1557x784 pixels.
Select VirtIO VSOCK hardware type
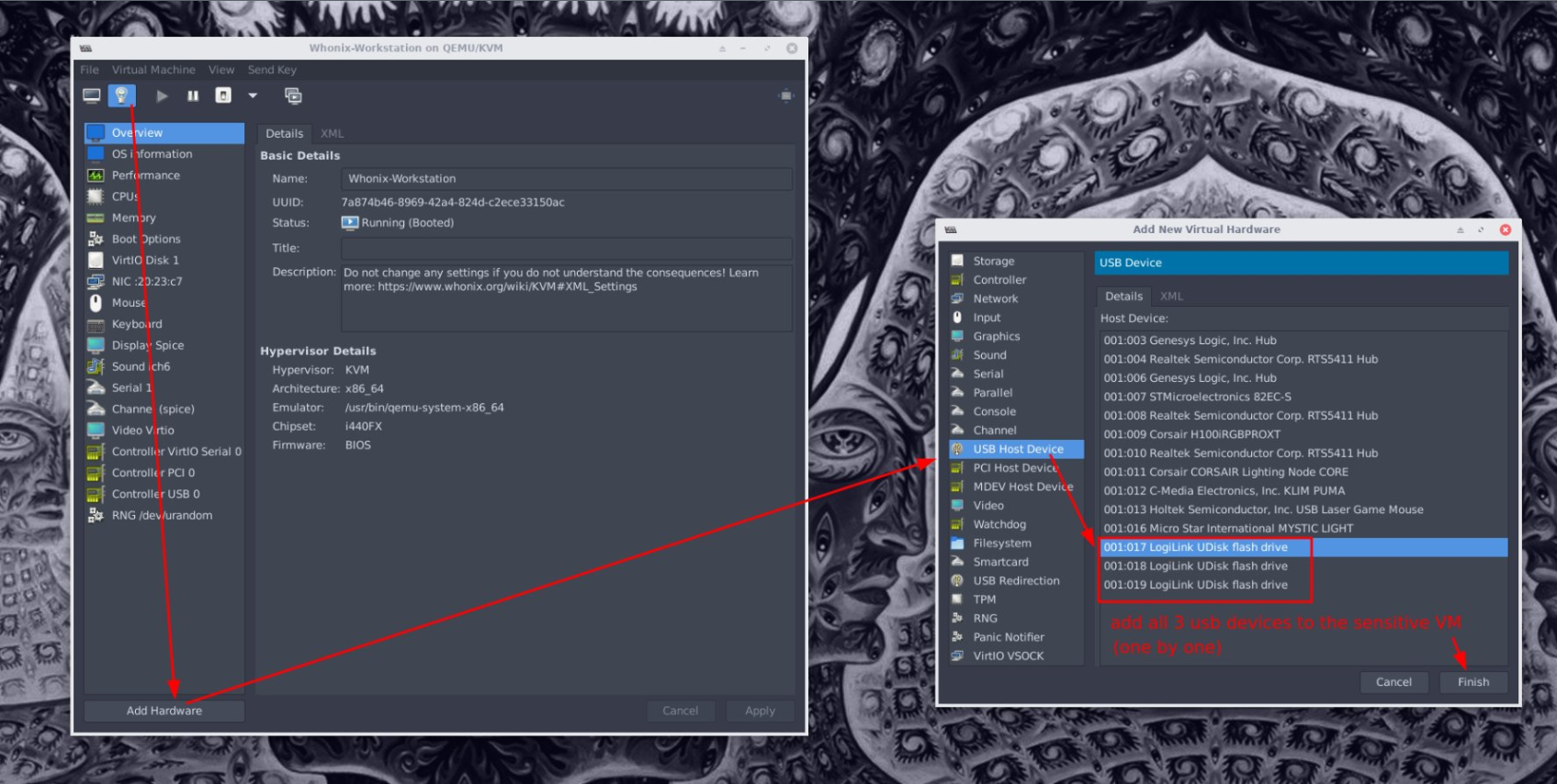tap(1016, 656)
